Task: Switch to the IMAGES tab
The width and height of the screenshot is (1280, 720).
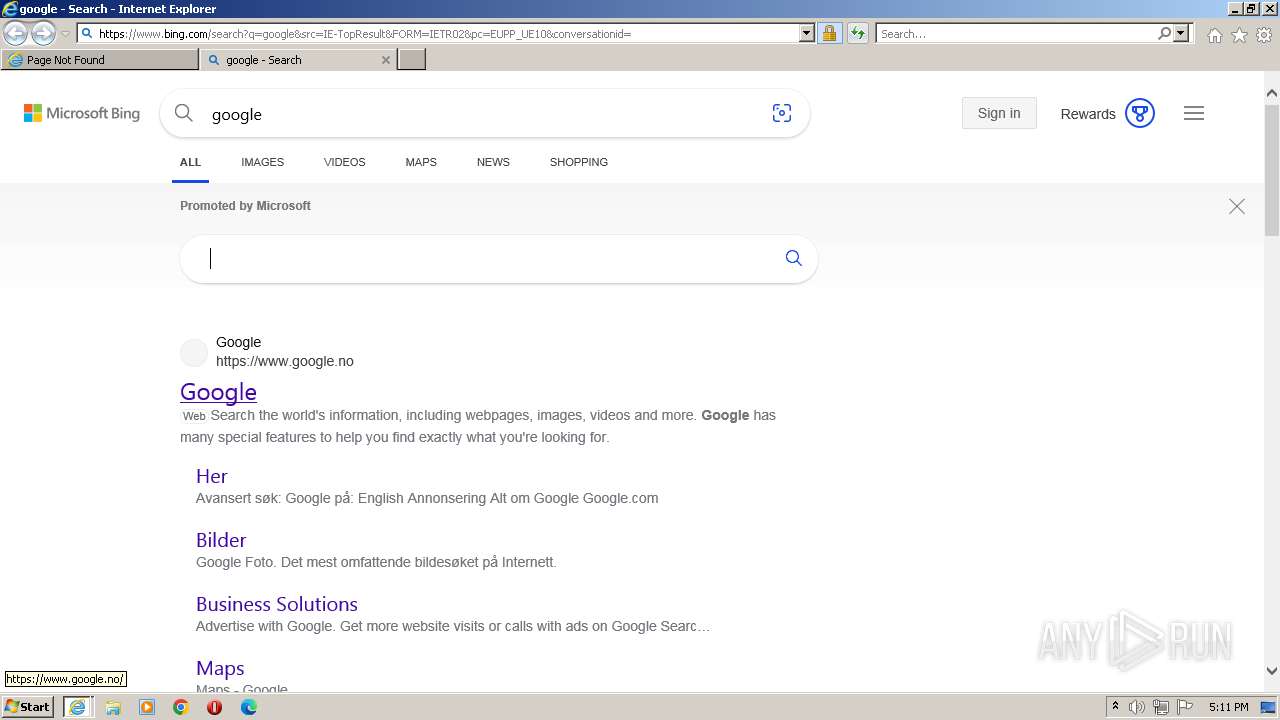Action: coord(262,162)
